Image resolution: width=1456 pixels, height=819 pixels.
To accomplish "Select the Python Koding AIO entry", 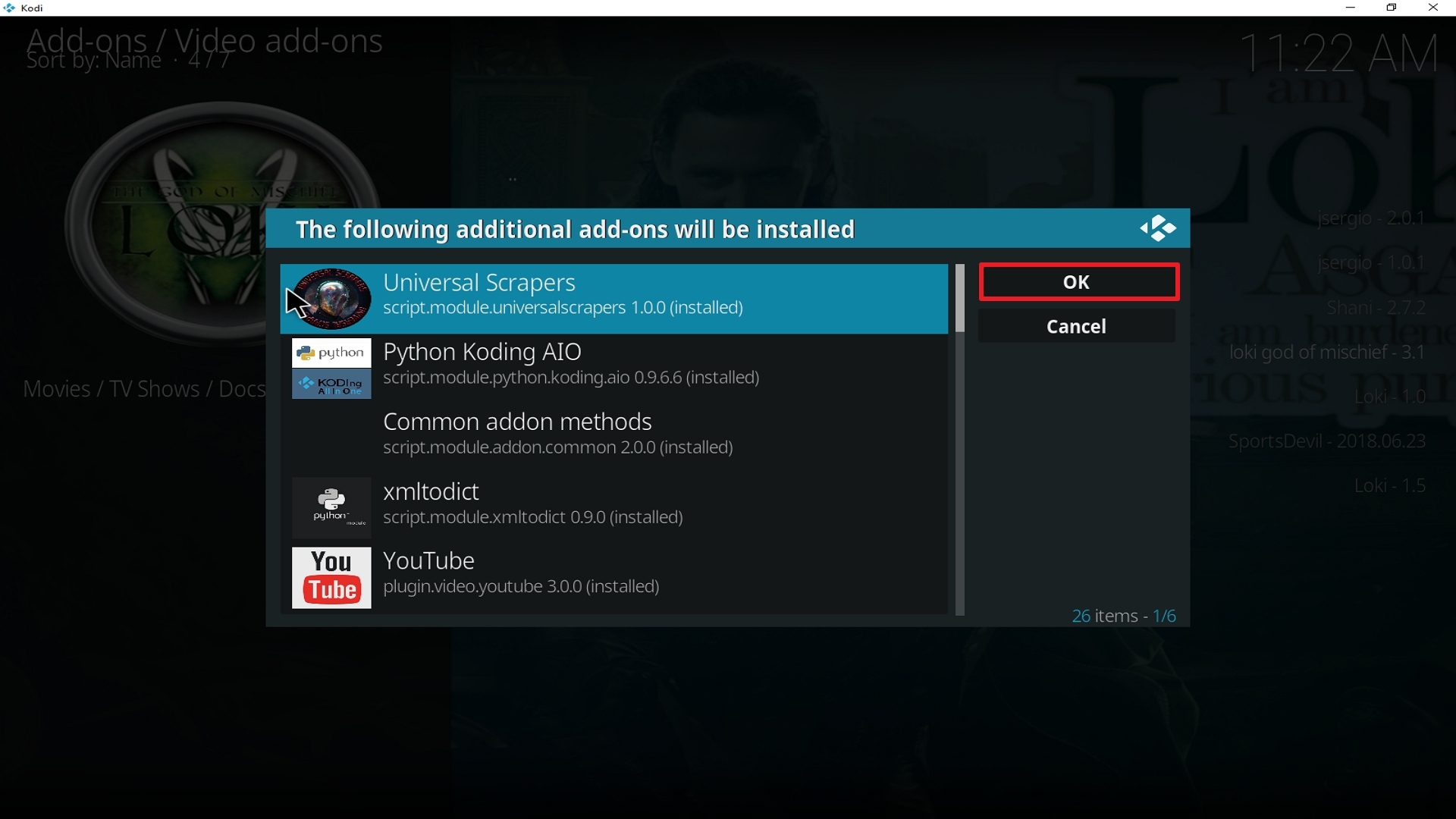I will click(x=614, y=369).
